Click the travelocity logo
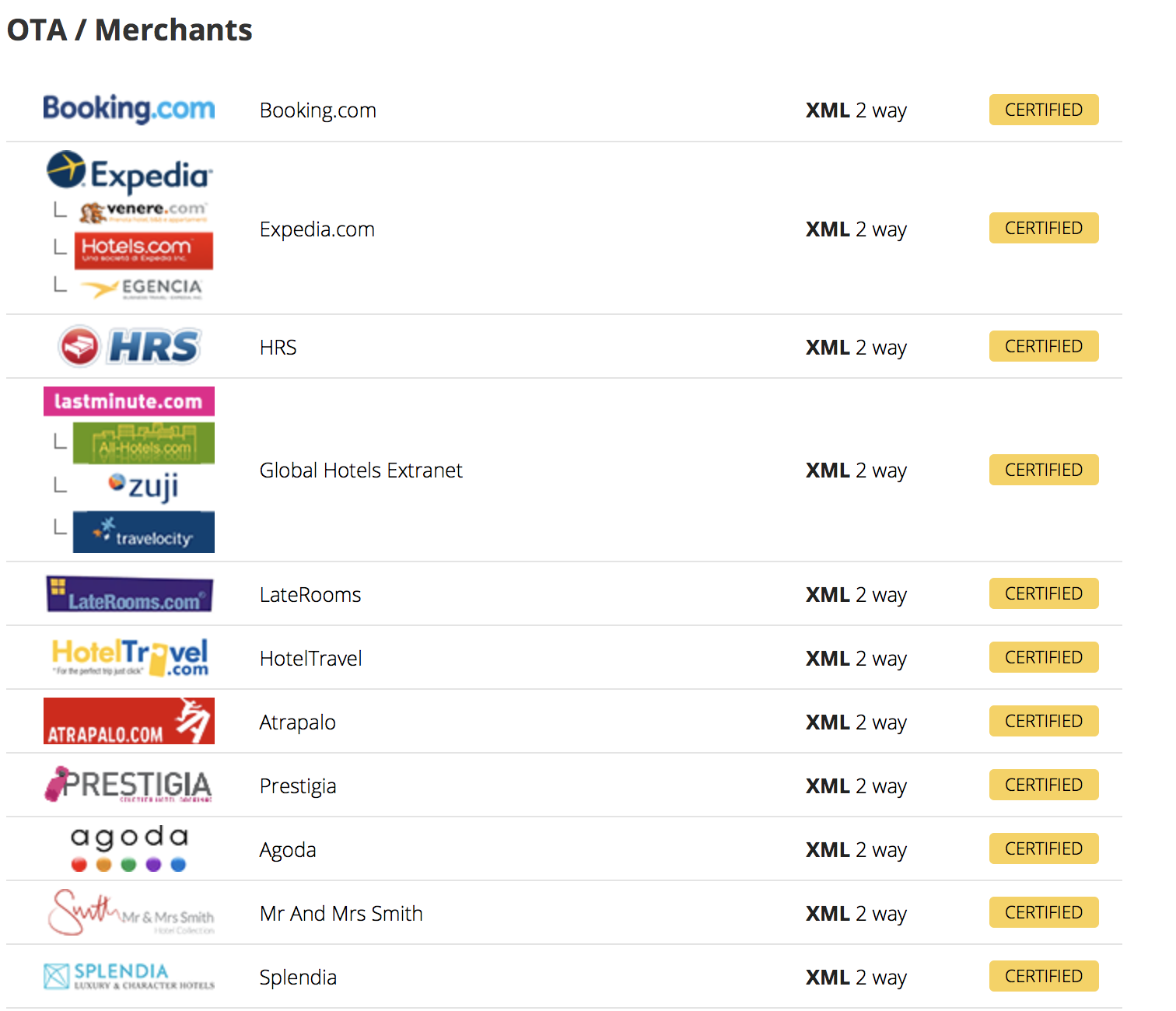1176x1011 pixels. (x=144, y=533)
